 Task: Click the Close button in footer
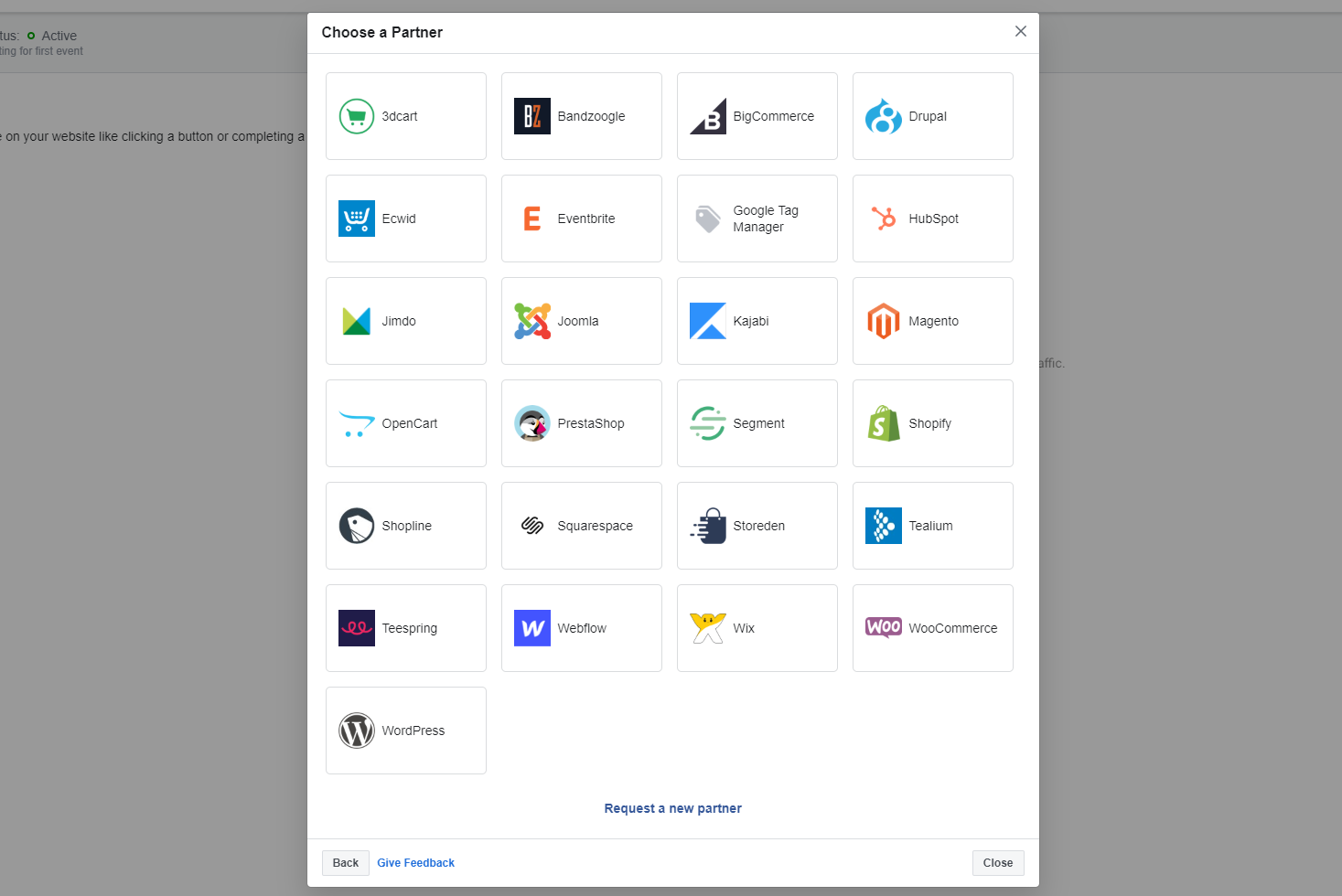(997, 863)
